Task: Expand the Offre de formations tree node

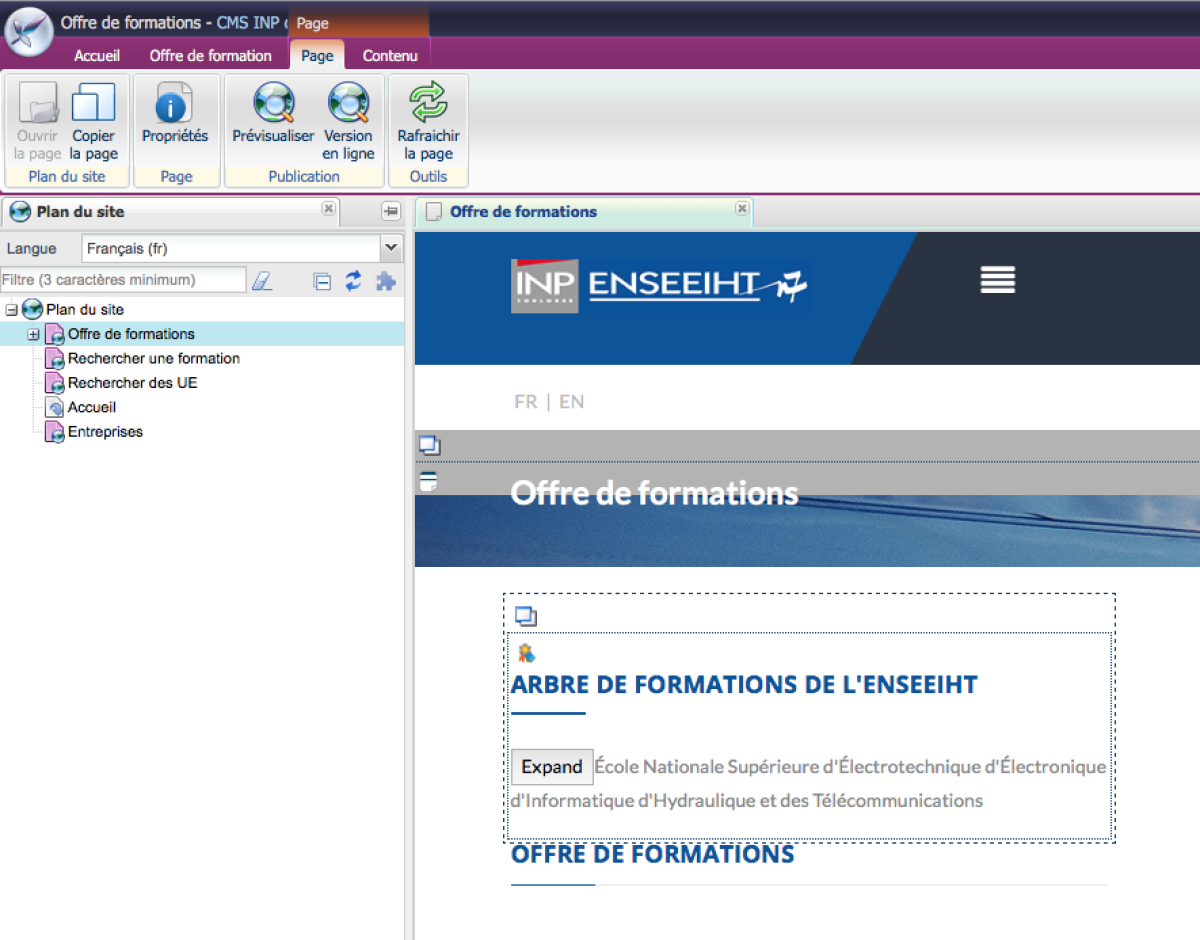Action: (32, 334)
